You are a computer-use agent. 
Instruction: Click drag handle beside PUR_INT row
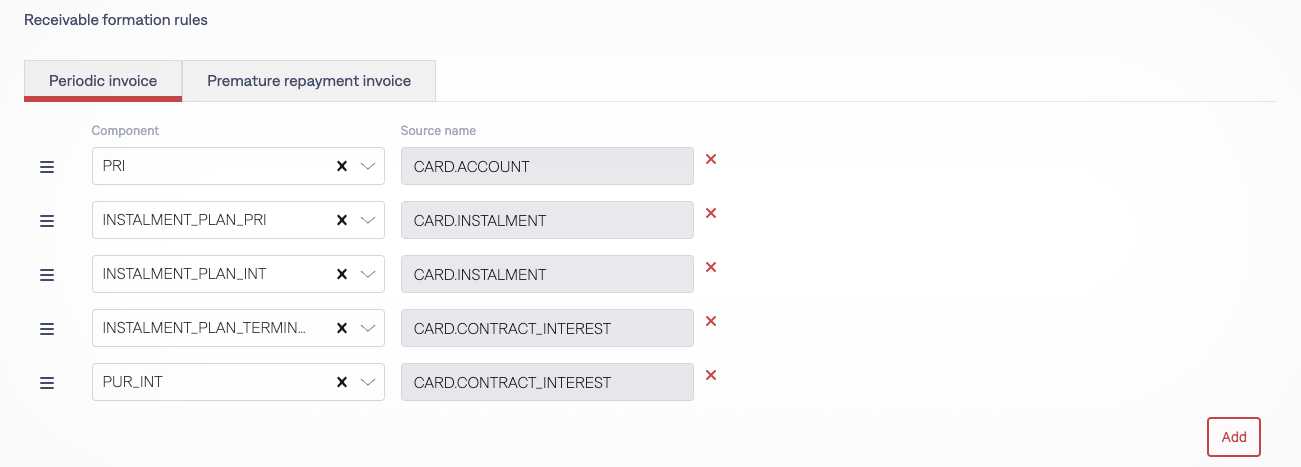(46, 383)
